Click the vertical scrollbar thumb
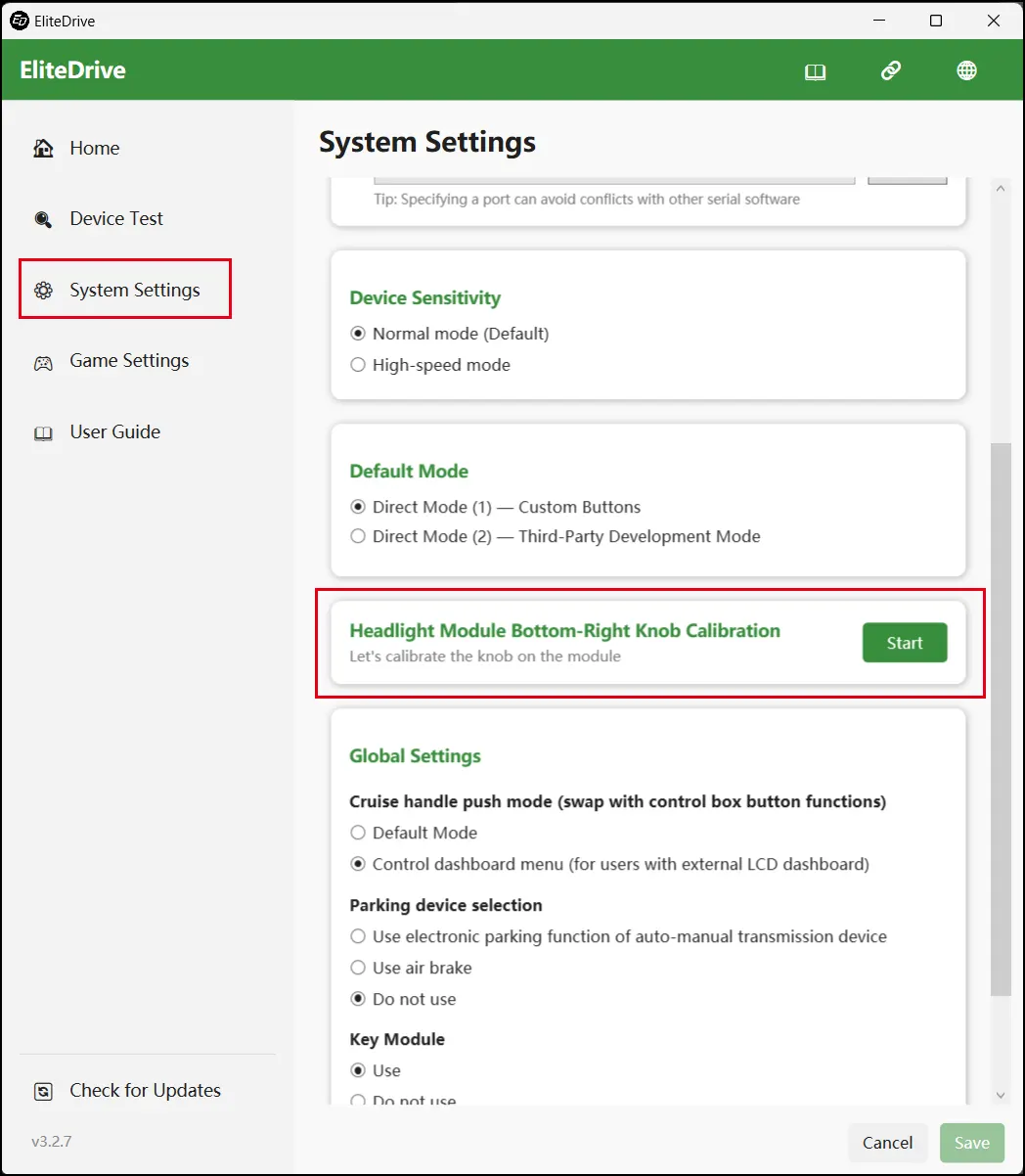1025x1176 pixels. click(x=1001, y=719)
